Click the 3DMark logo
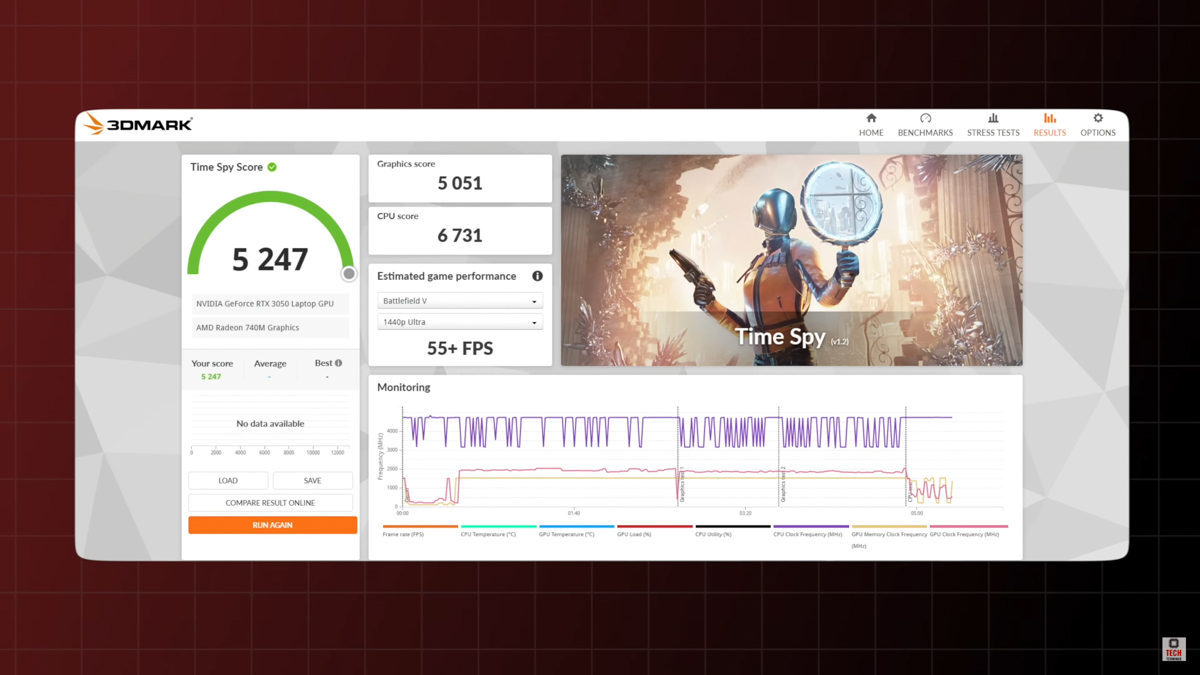The image size is (1200, 675). [138, 124]
